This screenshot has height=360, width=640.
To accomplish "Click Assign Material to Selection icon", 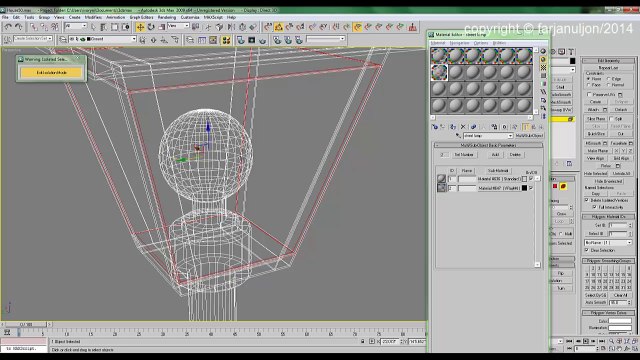I will click(453, 127).
